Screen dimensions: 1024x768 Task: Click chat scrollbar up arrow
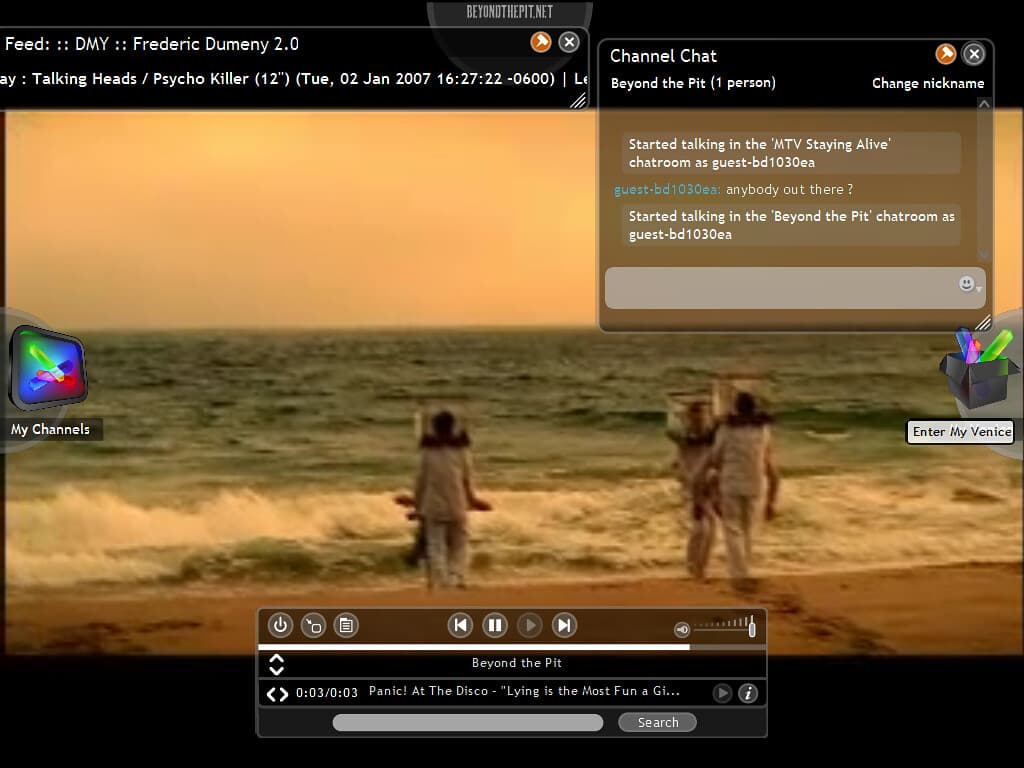[984, 104]
